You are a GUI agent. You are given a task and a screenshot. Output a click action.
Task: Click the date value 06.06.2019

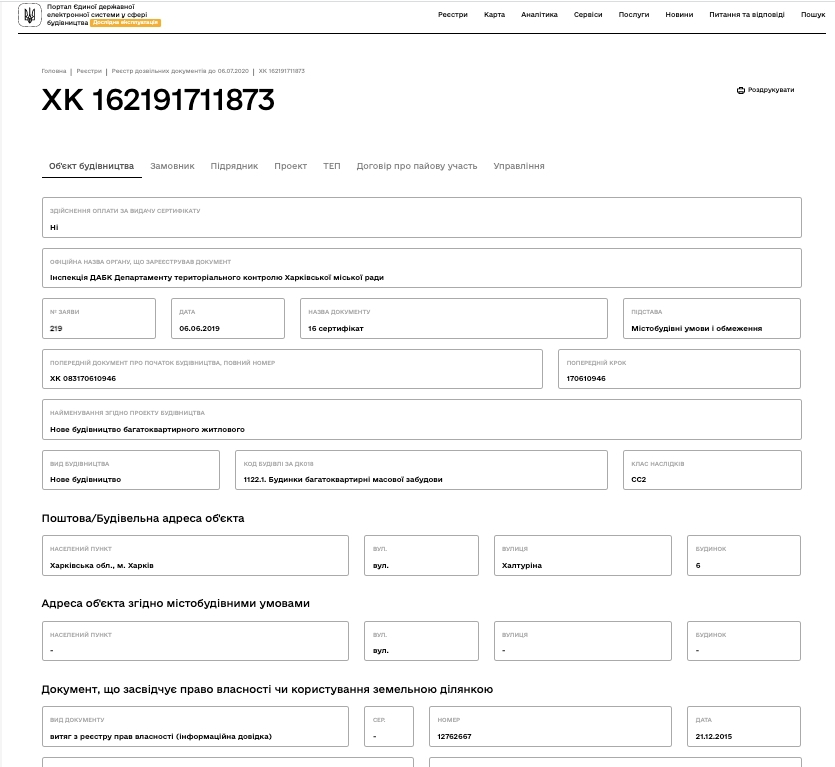[199, 329]
